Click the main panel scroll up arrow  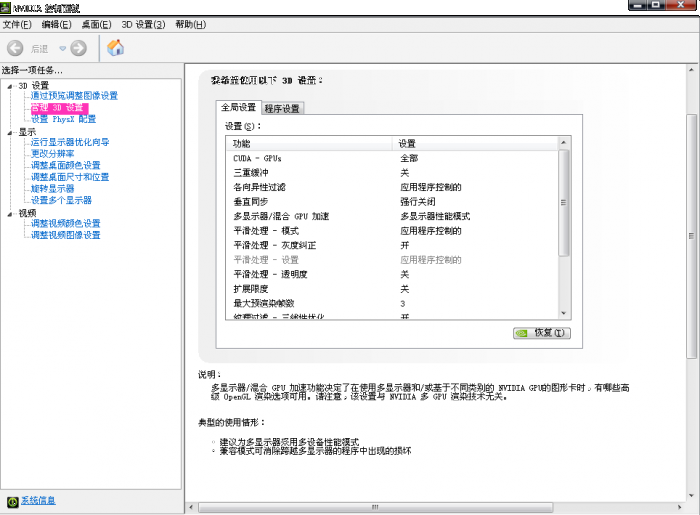pyautogui.click(x=692, y=70)
